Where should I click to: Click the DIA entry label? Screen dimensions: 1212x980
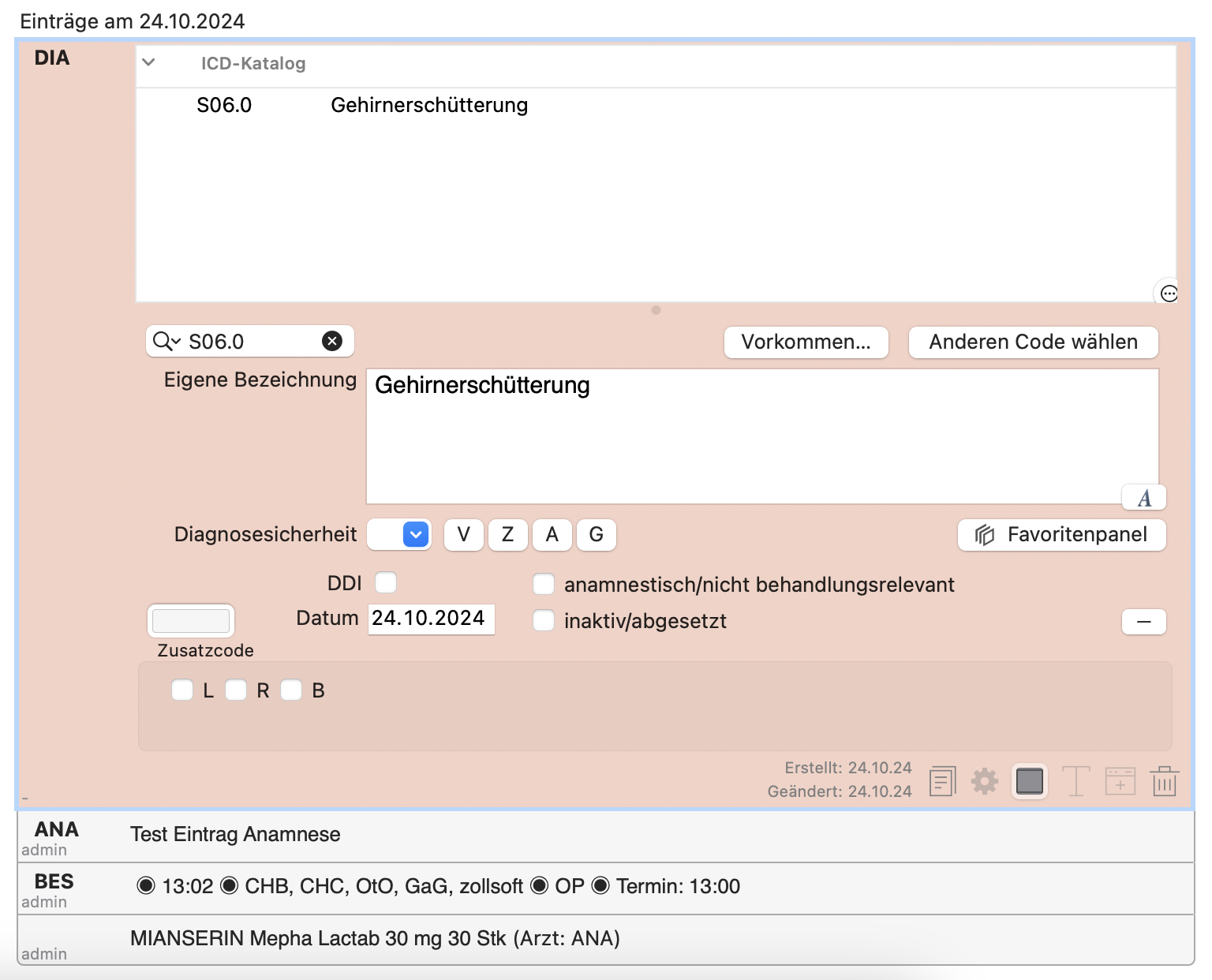(52, 58)
